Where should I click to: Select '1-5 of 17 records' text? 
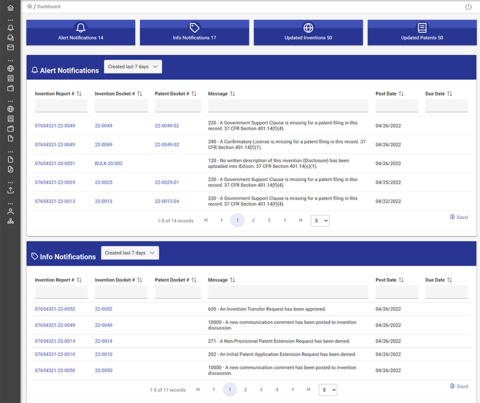click(168, 390)
